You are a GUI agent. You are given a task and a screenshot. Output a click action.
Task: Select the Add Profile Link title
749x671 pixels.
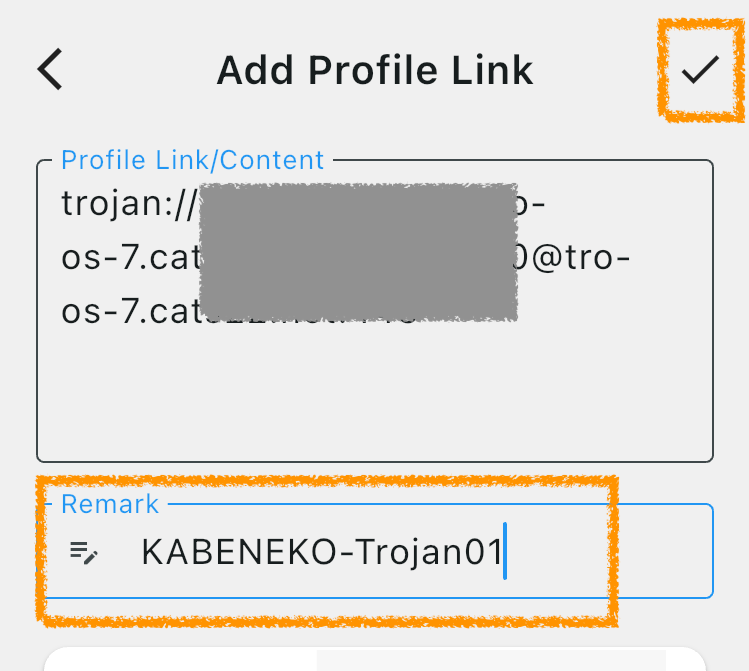[375, 71]
